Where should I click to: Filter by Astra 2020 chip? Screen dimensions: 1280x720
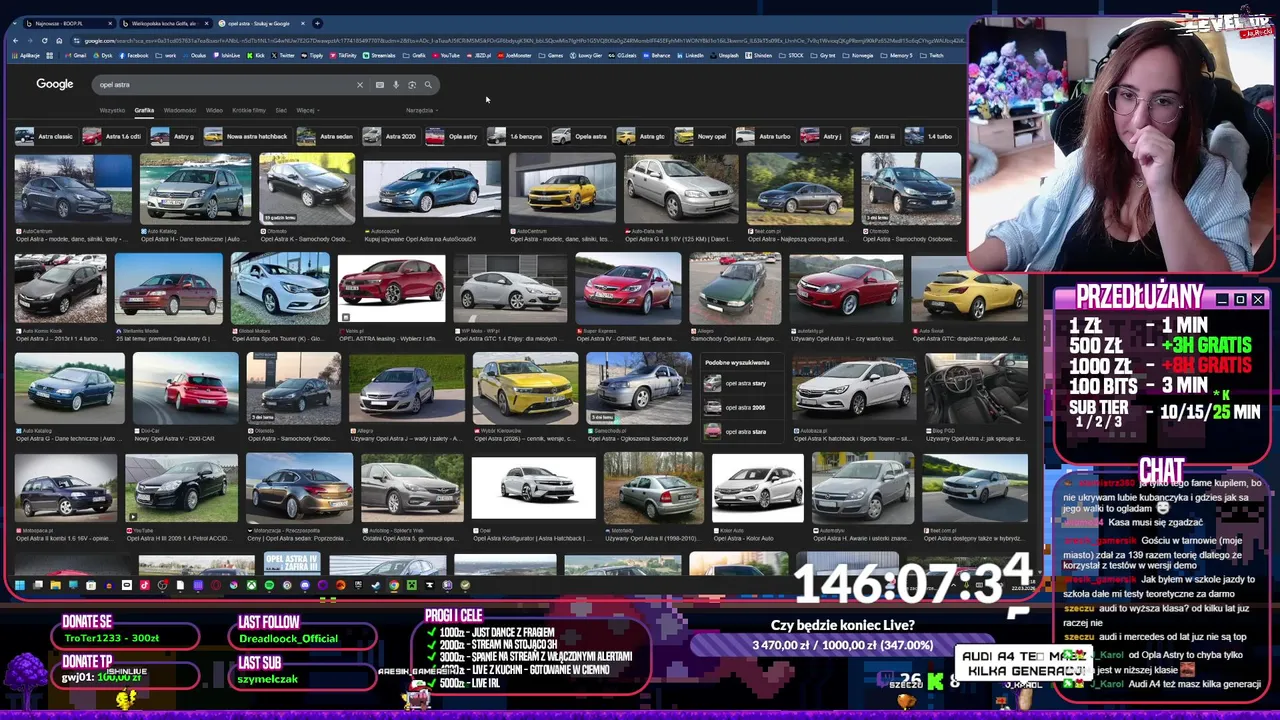pyautogui.click(x=391, y=136)
